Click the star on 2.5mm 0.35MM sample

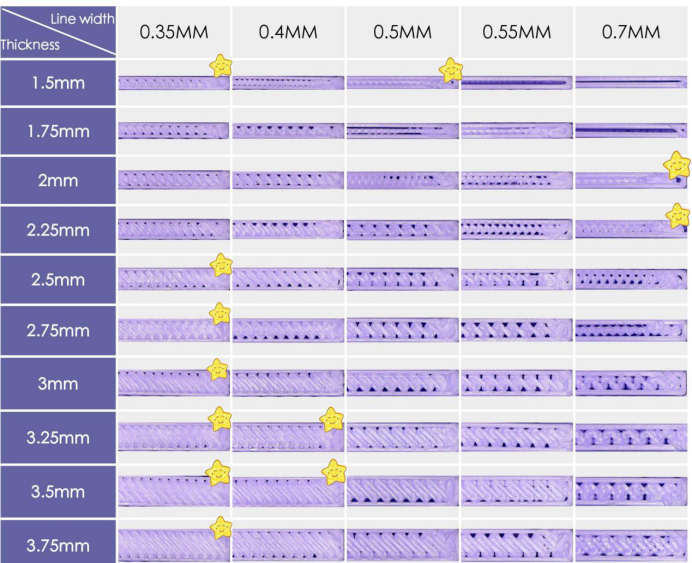pyautogui.click(x=221, y=265)
